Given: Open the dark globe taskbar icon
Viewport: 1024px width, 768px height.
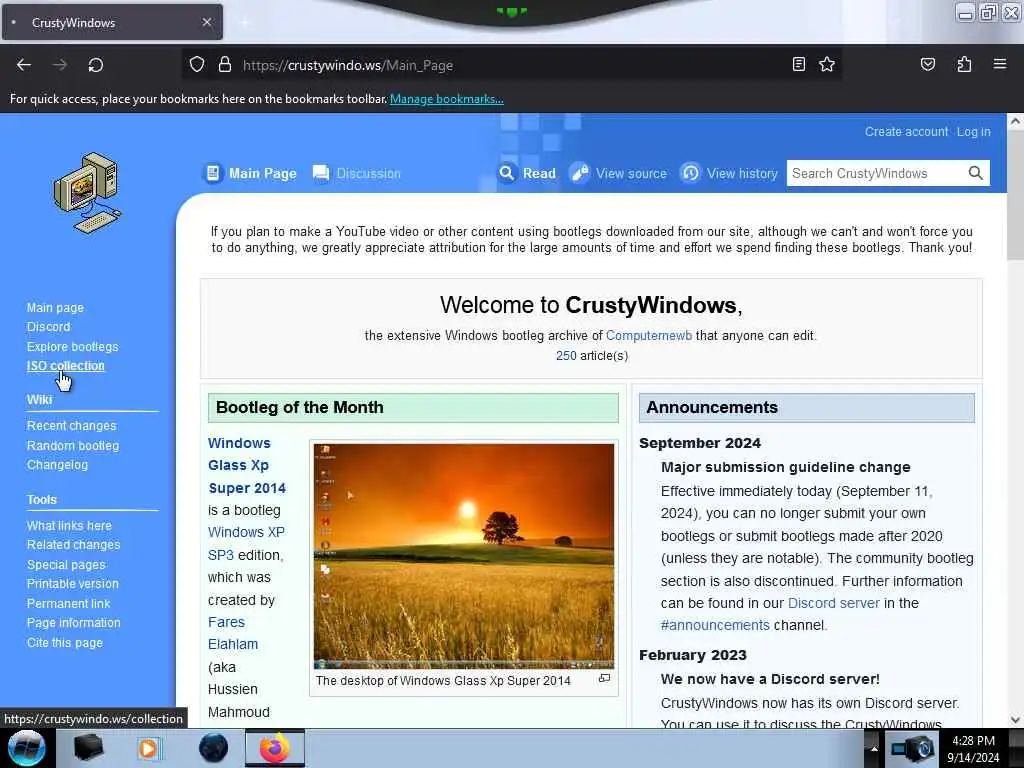Looking at the screenshot, I should (x=213, y=748).
